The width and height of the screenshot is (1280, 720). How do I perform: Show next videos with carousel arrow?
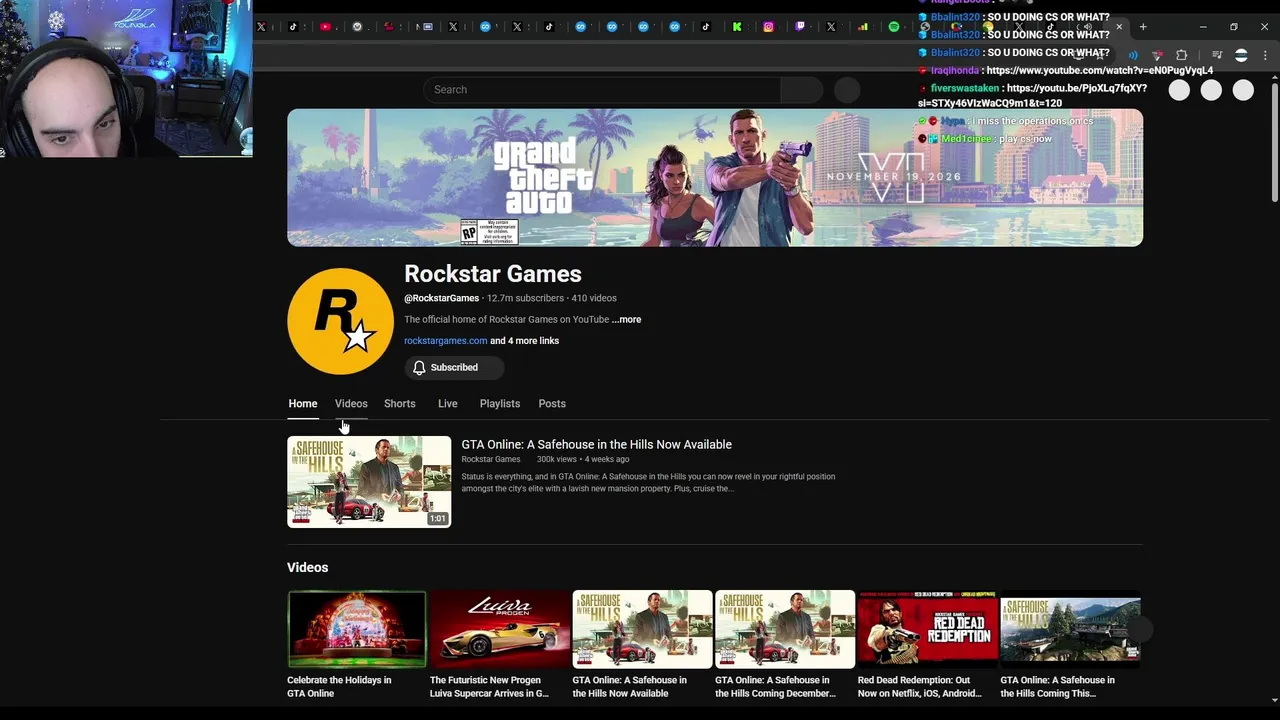[x=1140, y=629]
